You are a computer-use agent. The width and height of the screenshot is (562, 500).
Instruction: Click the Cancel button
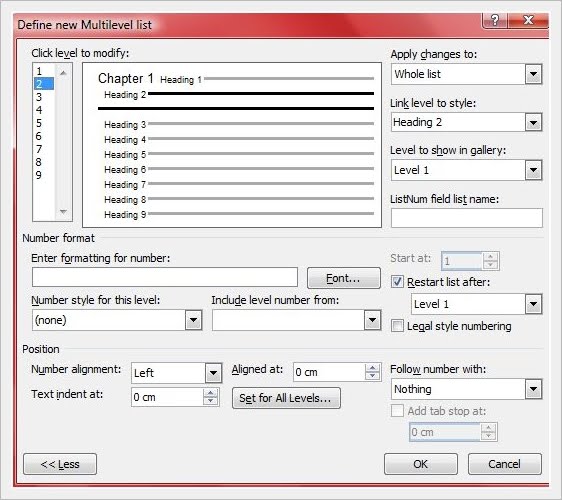coord(504,464)
